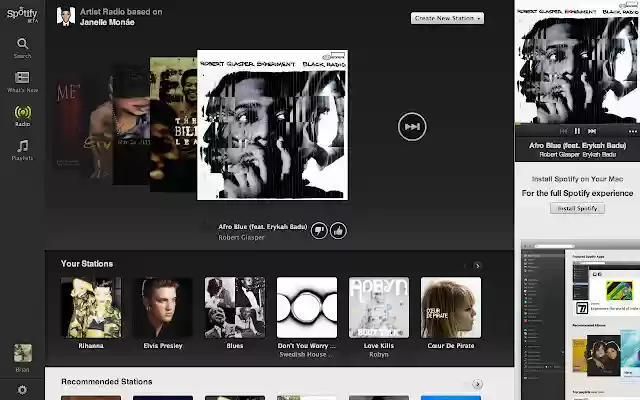640x400 pixels.
Task: Click the Recommended Stations heading
Action: (107, 382)
